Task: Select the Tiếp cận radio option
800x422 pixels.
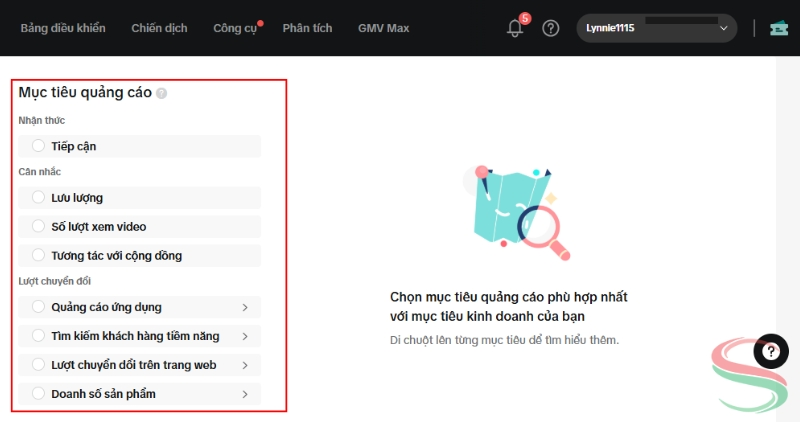Action: point(39,146)
